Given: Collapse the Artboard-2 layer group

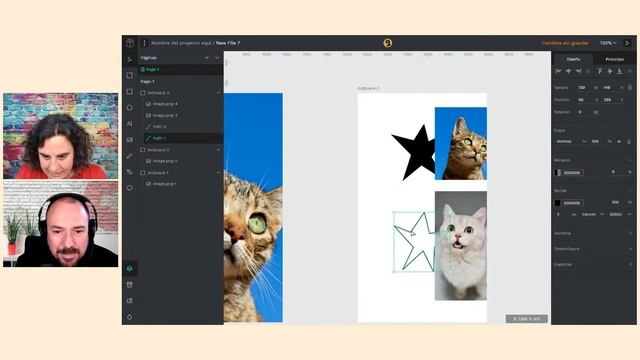Looking at the screenshot, I should pyautogui.click(x=218, y=150).
